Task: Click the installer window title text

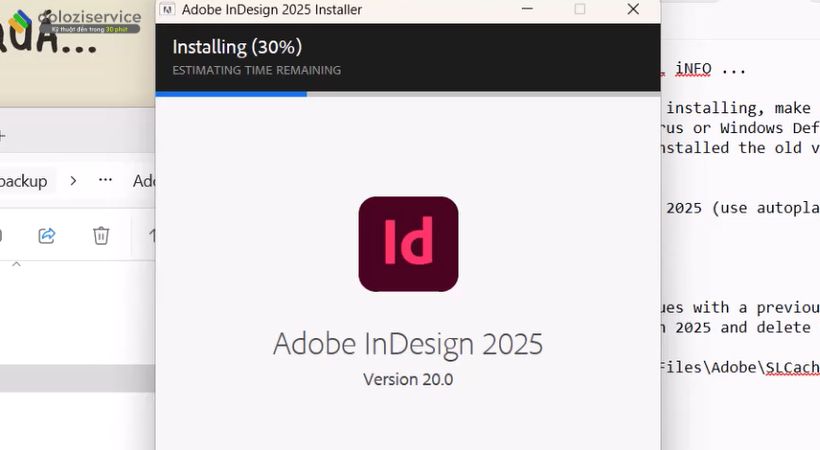Action: pos(272,9)
